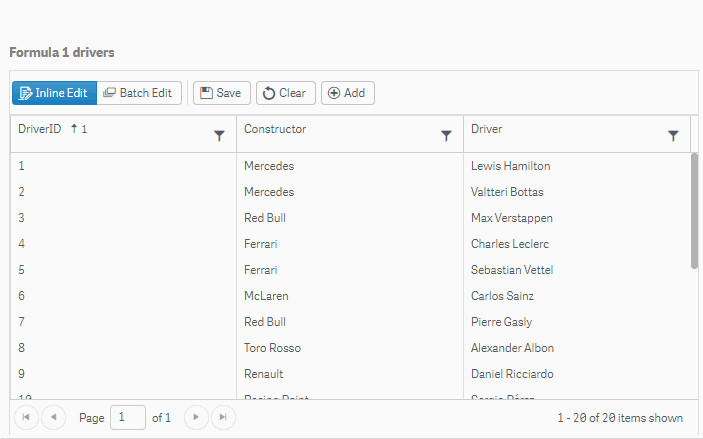Click the page number input field
The height and width of the screenshot is (439, 703).
pyautogui.click(x=128, y=417)
